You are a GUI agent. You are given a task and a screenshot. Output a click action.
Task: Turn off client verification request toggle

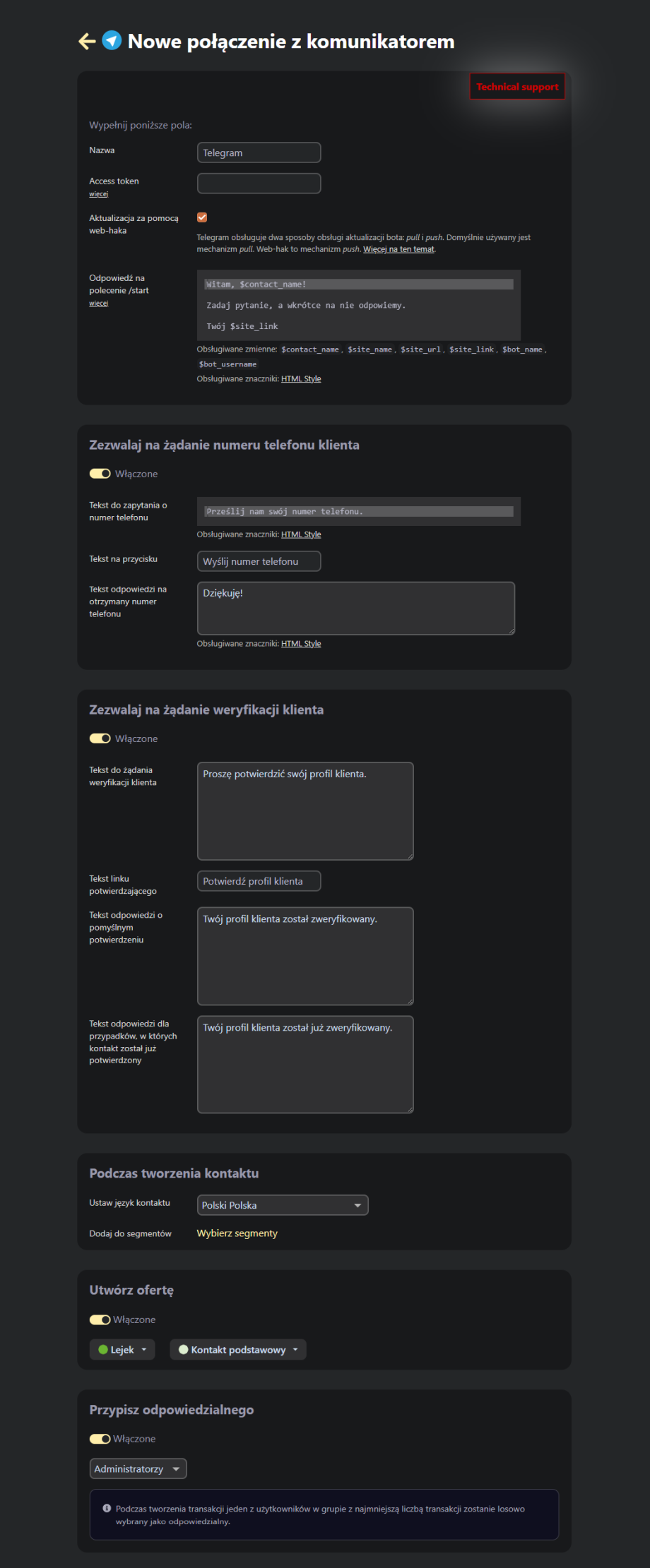pyautogui.click(x=100, y=738)
